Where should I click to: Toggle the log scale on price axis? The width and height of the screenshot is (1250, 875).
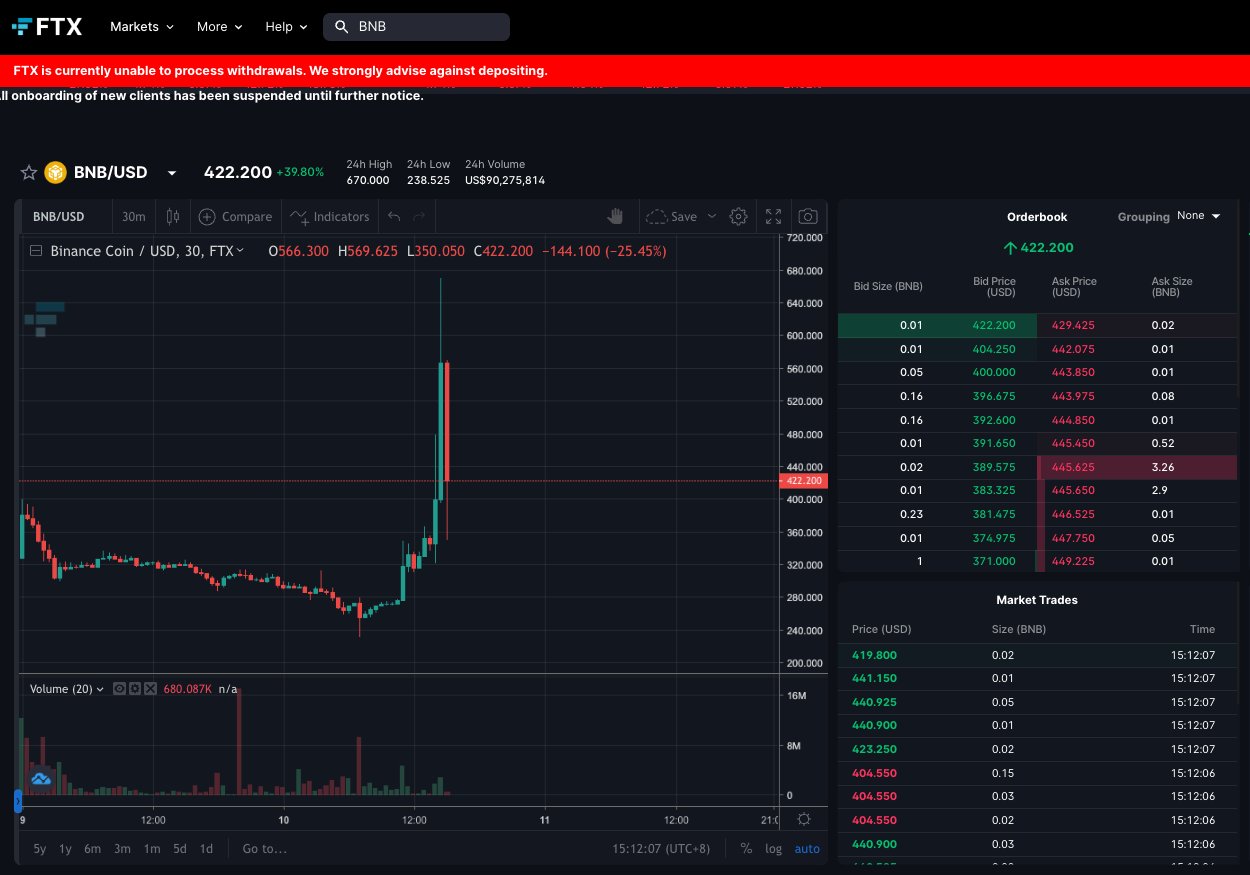773,848
